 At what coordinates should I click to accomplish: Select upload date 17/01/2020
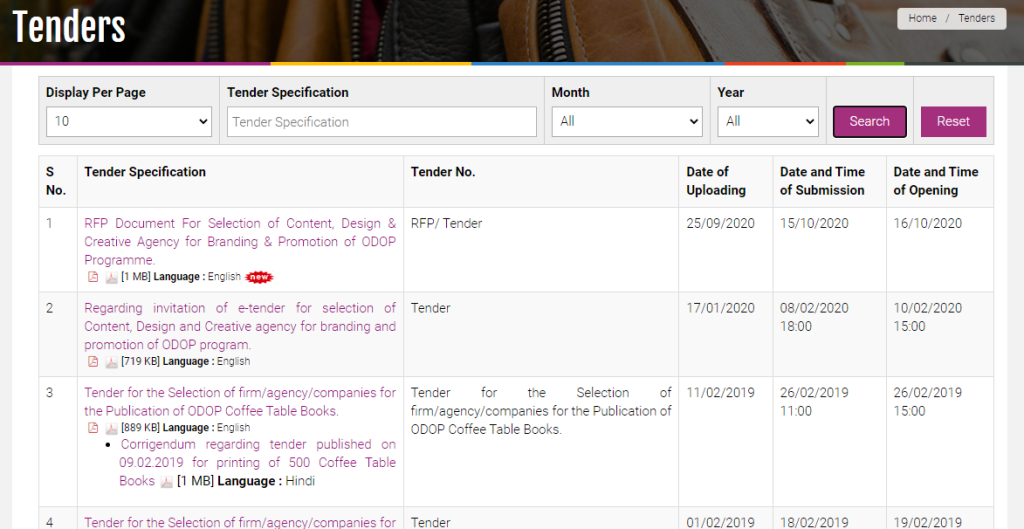pos(720,308)
